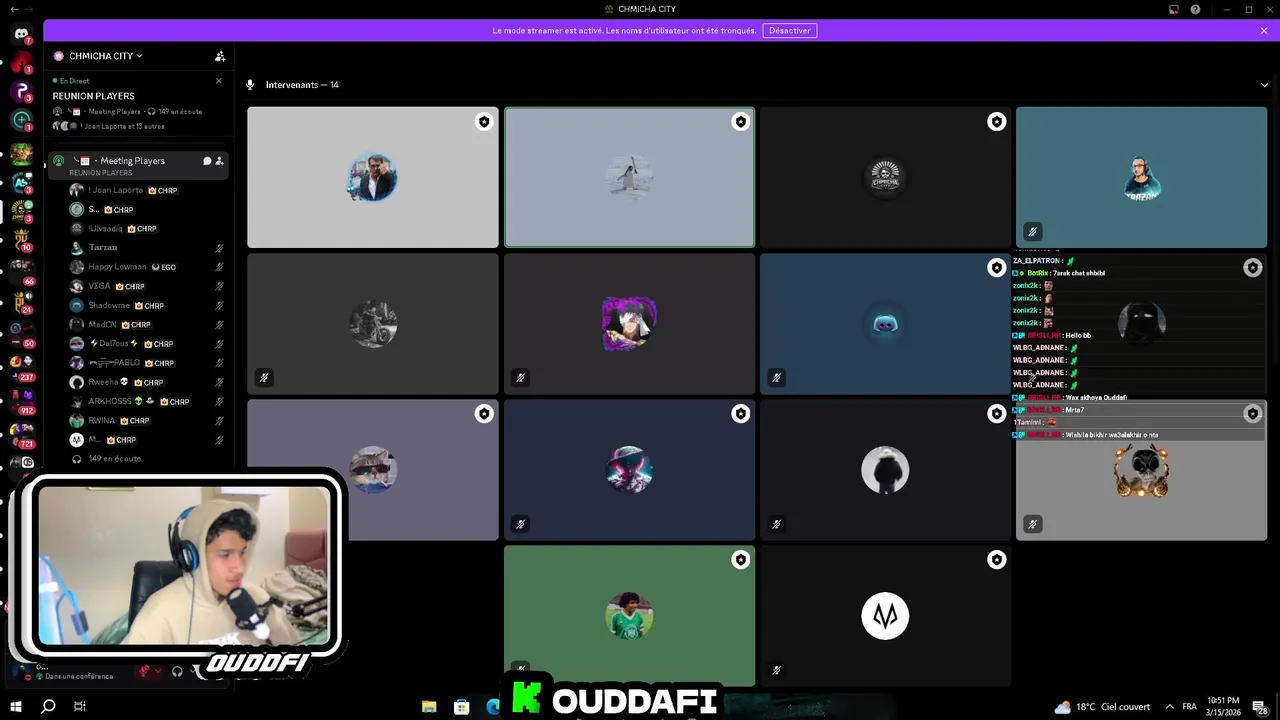The image size is (1280, 720).
Task: Click Intervenants — 14 header
Action: coord(302,85)
